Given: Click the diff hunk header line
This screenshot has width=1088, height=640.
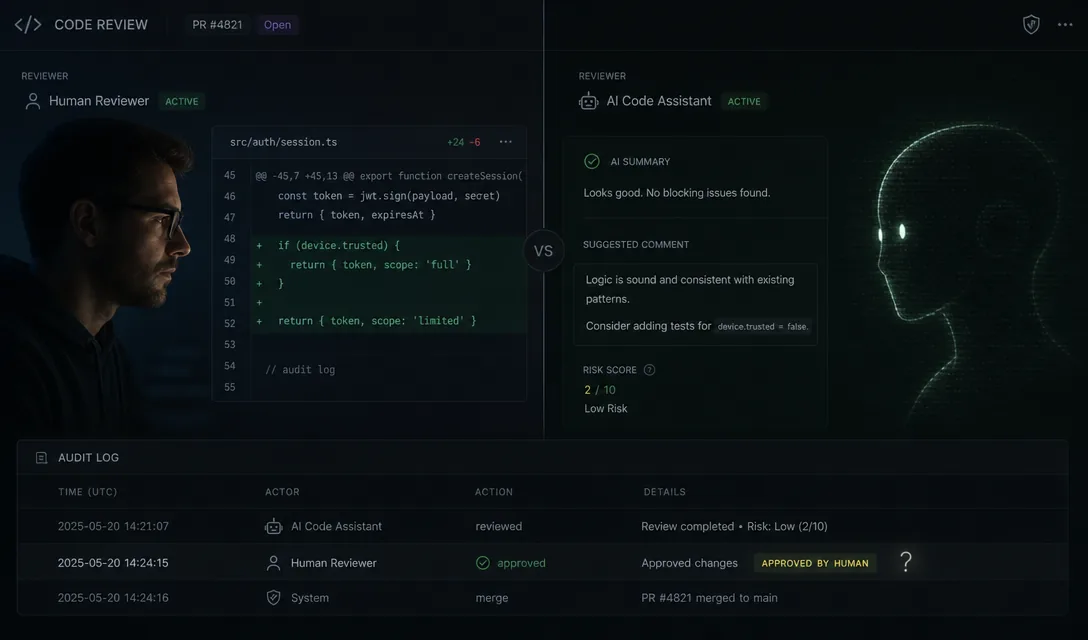Looking at the screenshot, I should coord(389,176).
